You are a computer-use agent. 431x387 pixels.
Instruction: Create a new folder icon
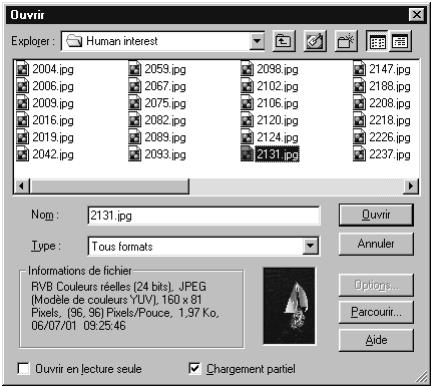[346, 41]
